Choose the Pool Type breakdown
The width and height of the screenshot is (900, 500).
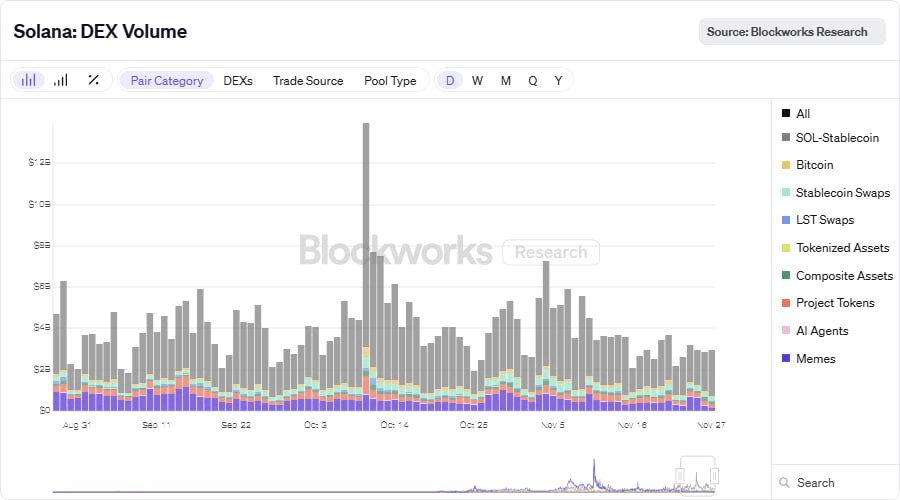tap(390, 80)
